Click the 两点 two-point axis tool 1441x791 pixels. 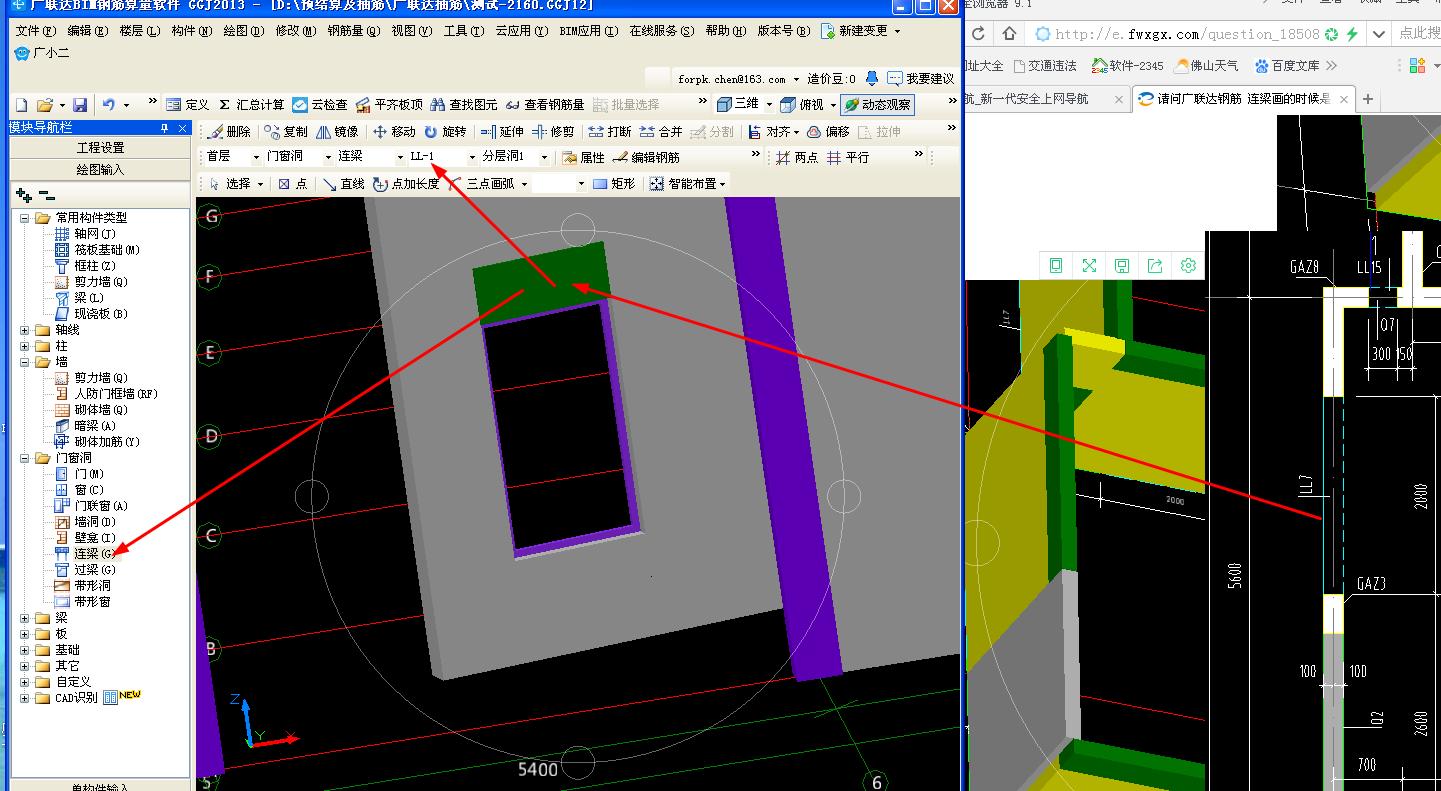coord(797,157)
